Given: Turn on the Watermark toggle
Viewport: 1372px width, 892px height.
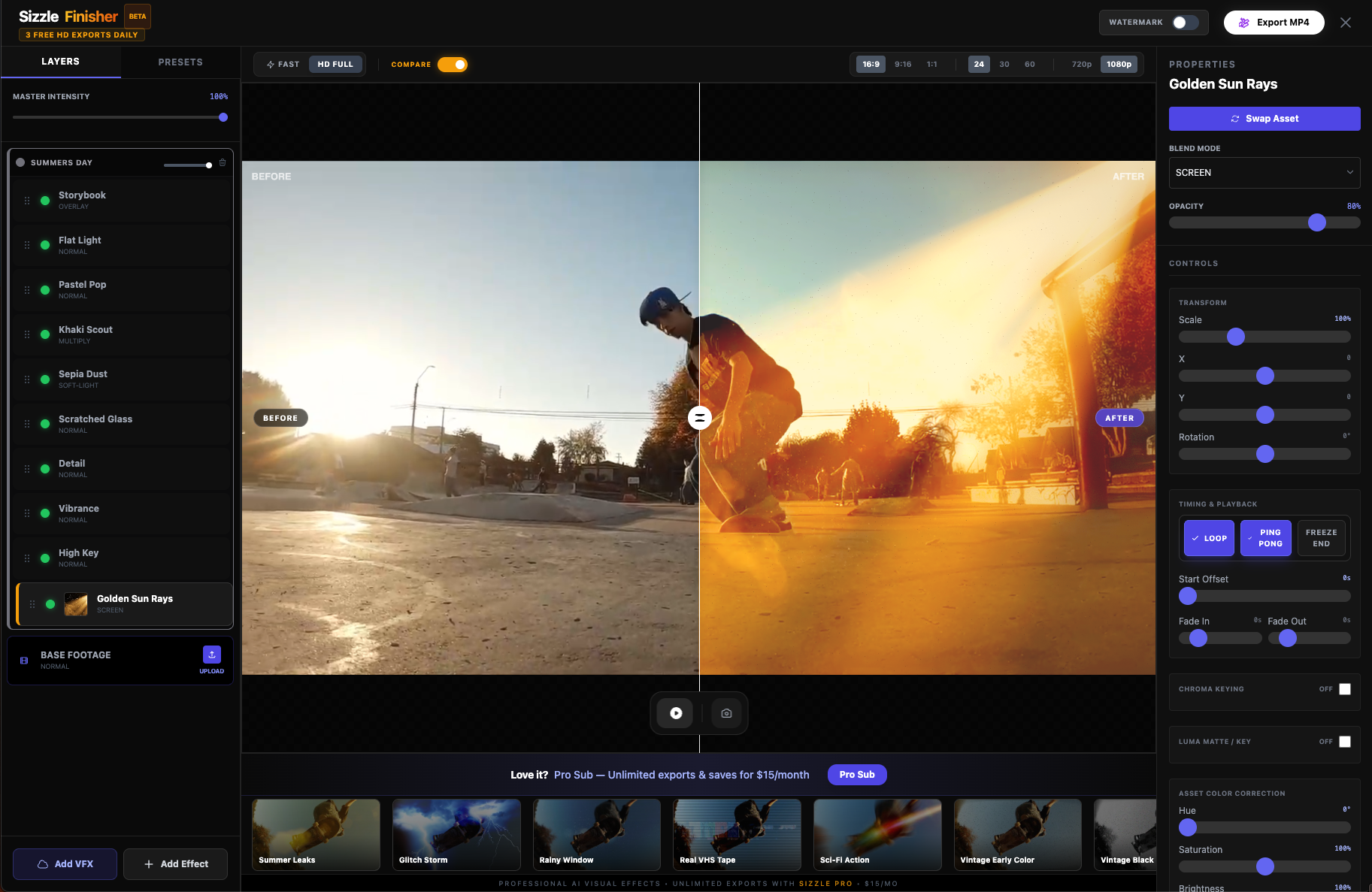Looking at the screenshot, I should coord(1185,23).
